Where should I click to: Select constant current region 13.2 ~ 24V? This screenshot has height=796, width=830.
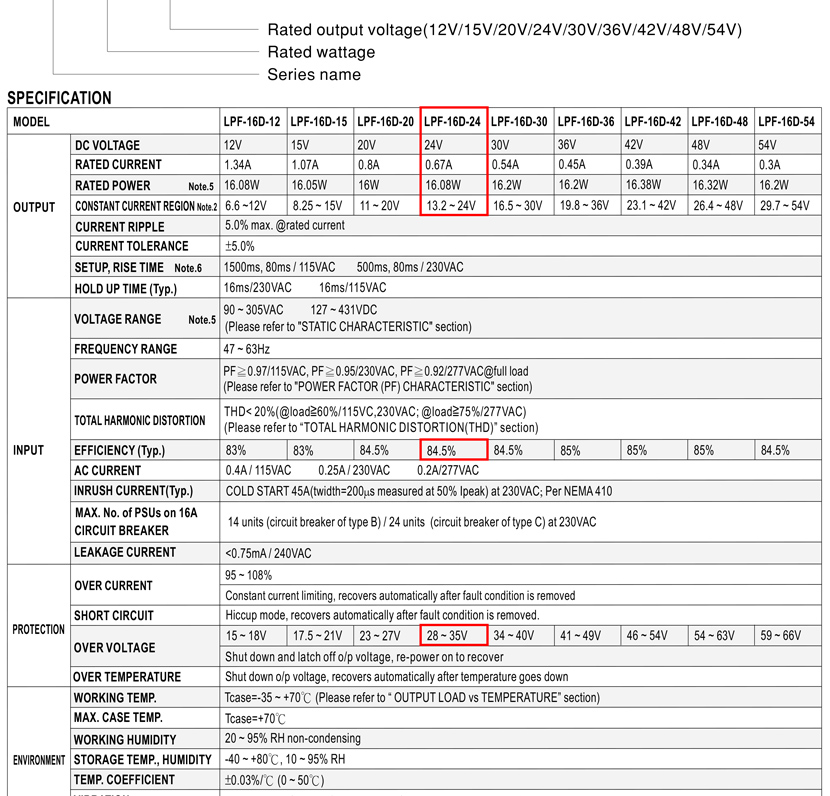click(451, 205)
